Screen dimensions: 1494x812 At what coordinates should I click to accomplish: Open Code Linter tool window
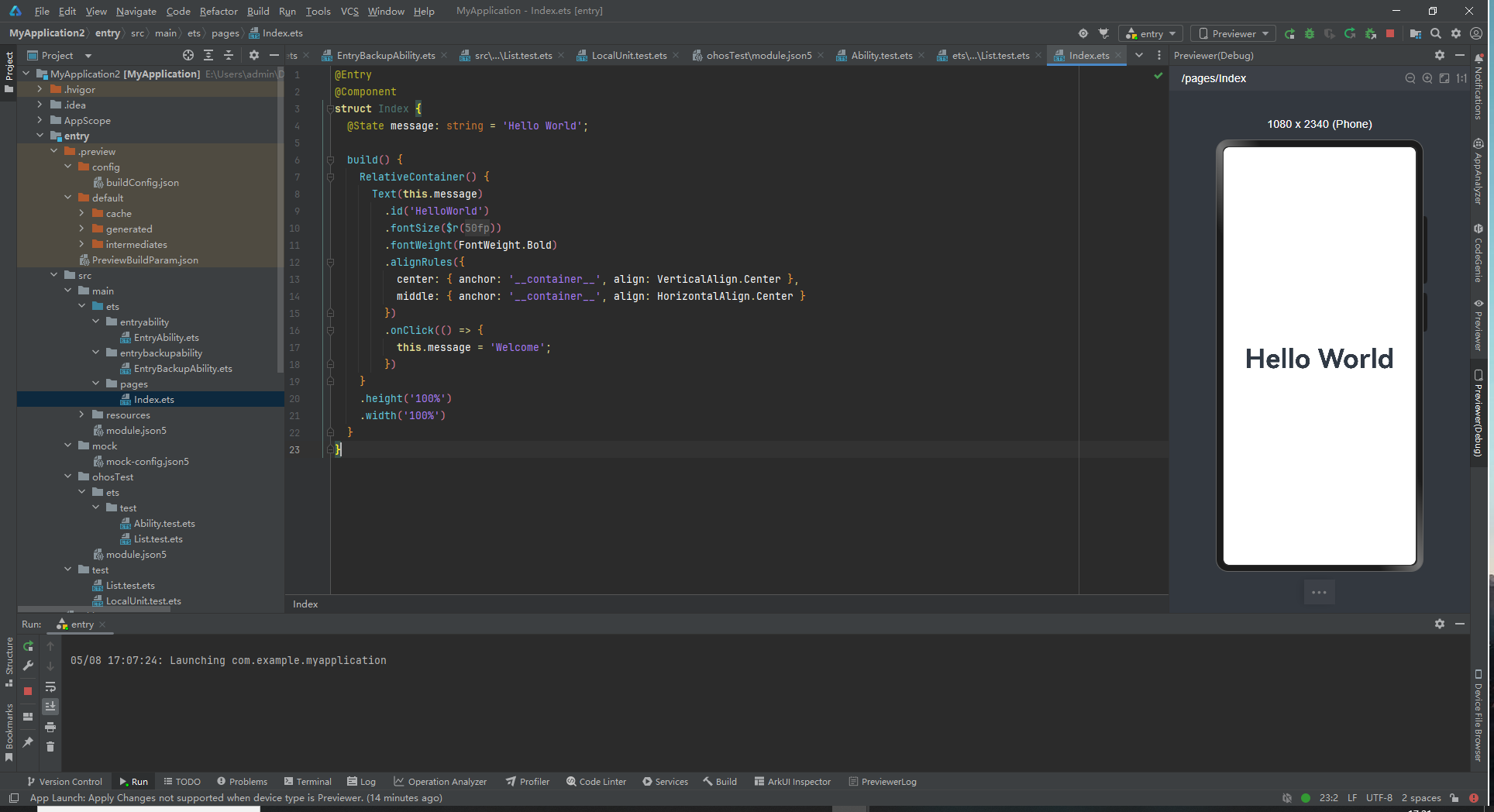click(596, 781)
